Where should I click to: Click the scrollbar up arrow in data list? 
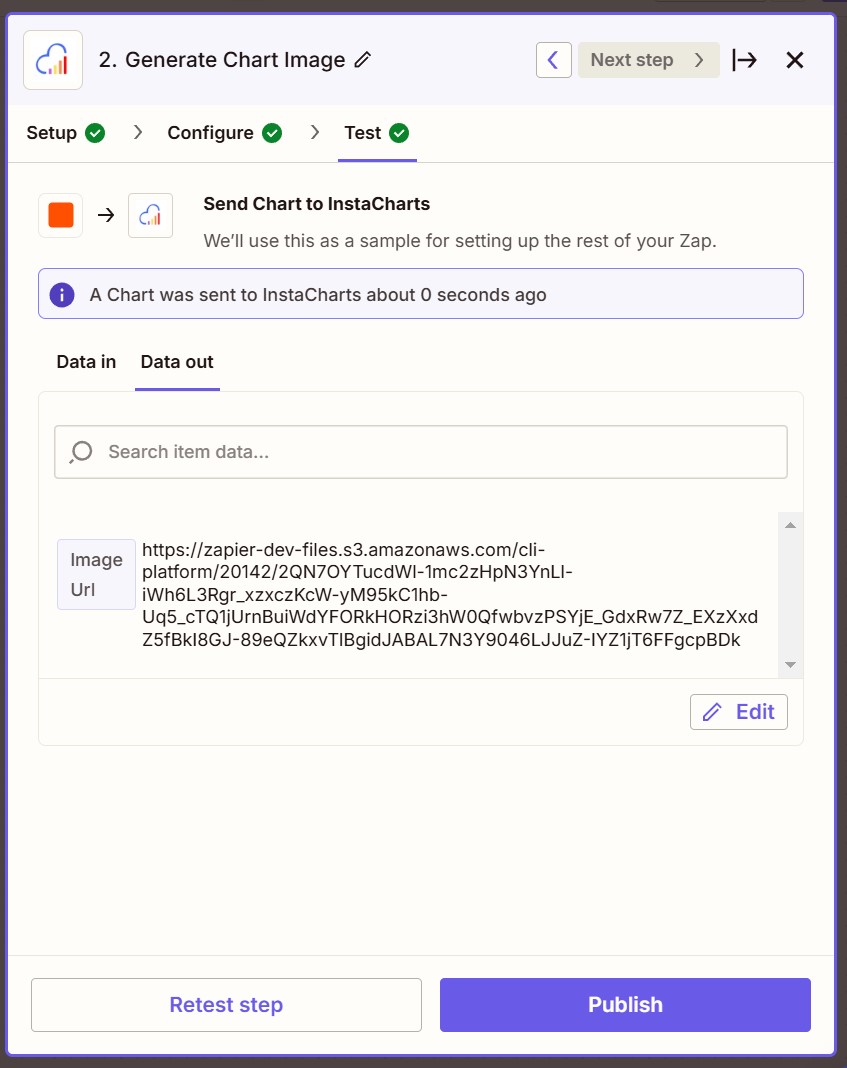(x=790, y=525)
